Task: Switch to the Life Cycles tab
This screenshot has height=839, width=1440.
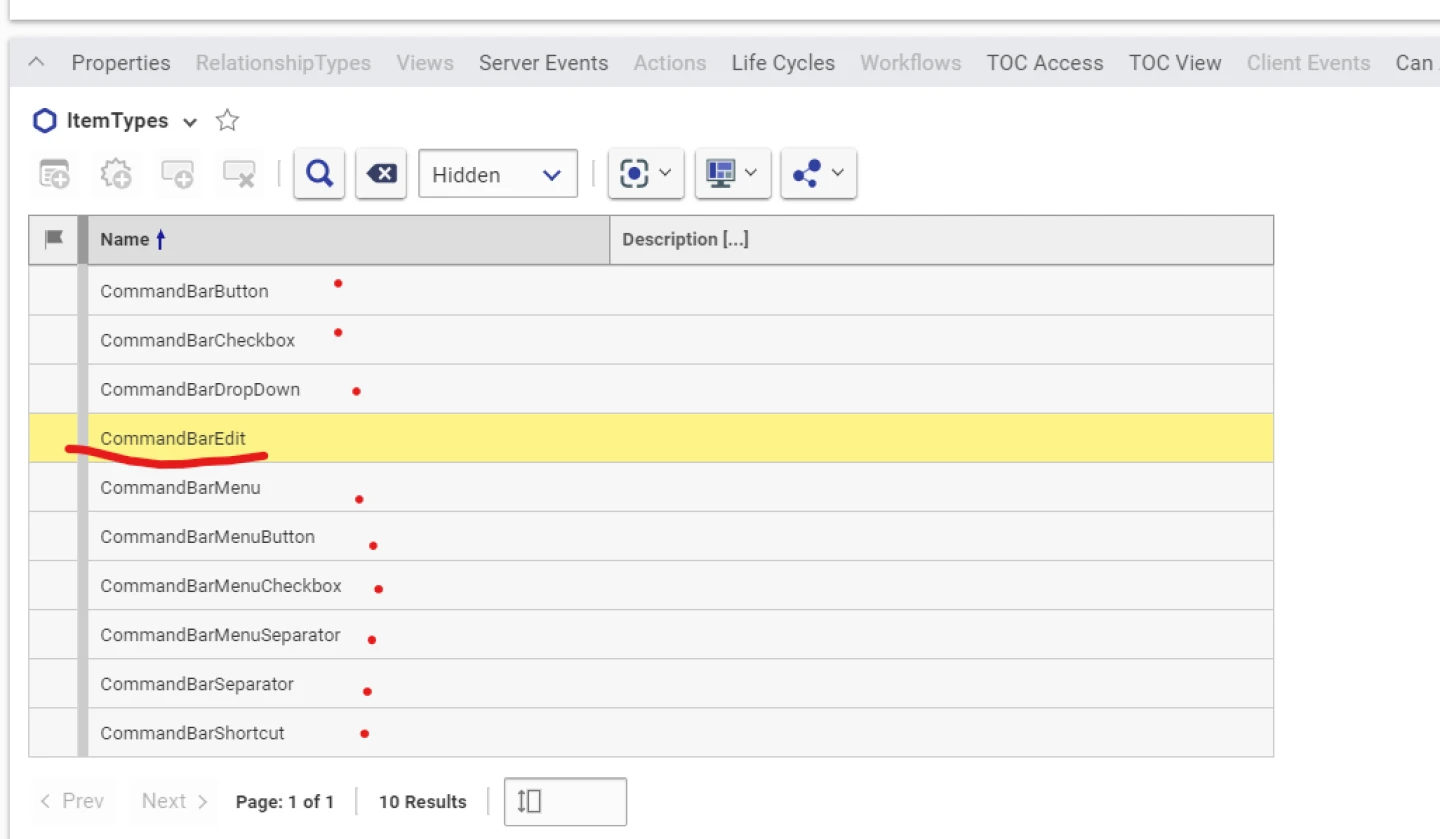Action: point(783,63)
